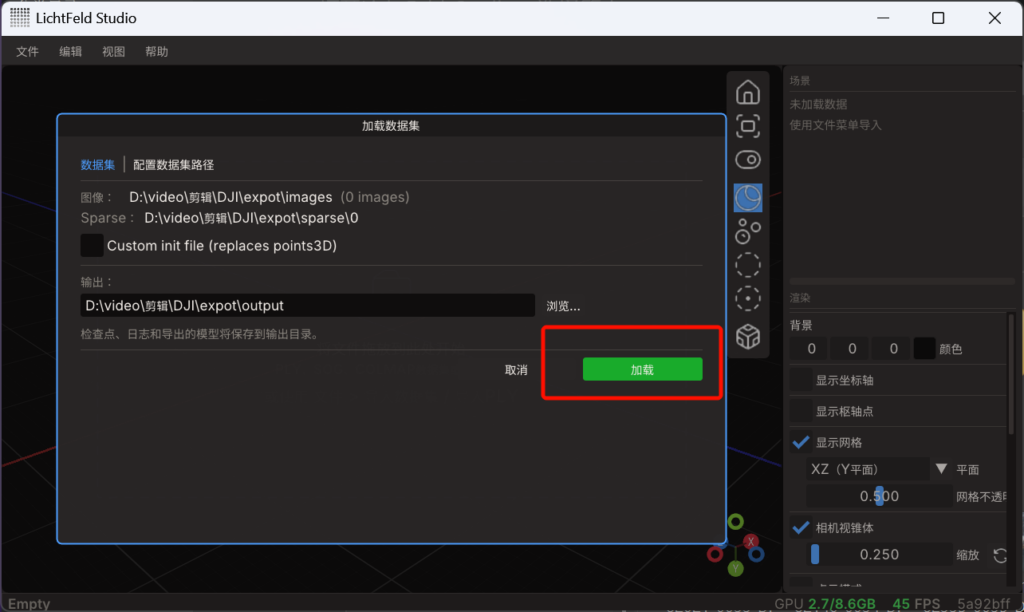Click 浏览... to choose the output folder

[x=563, y=306]
